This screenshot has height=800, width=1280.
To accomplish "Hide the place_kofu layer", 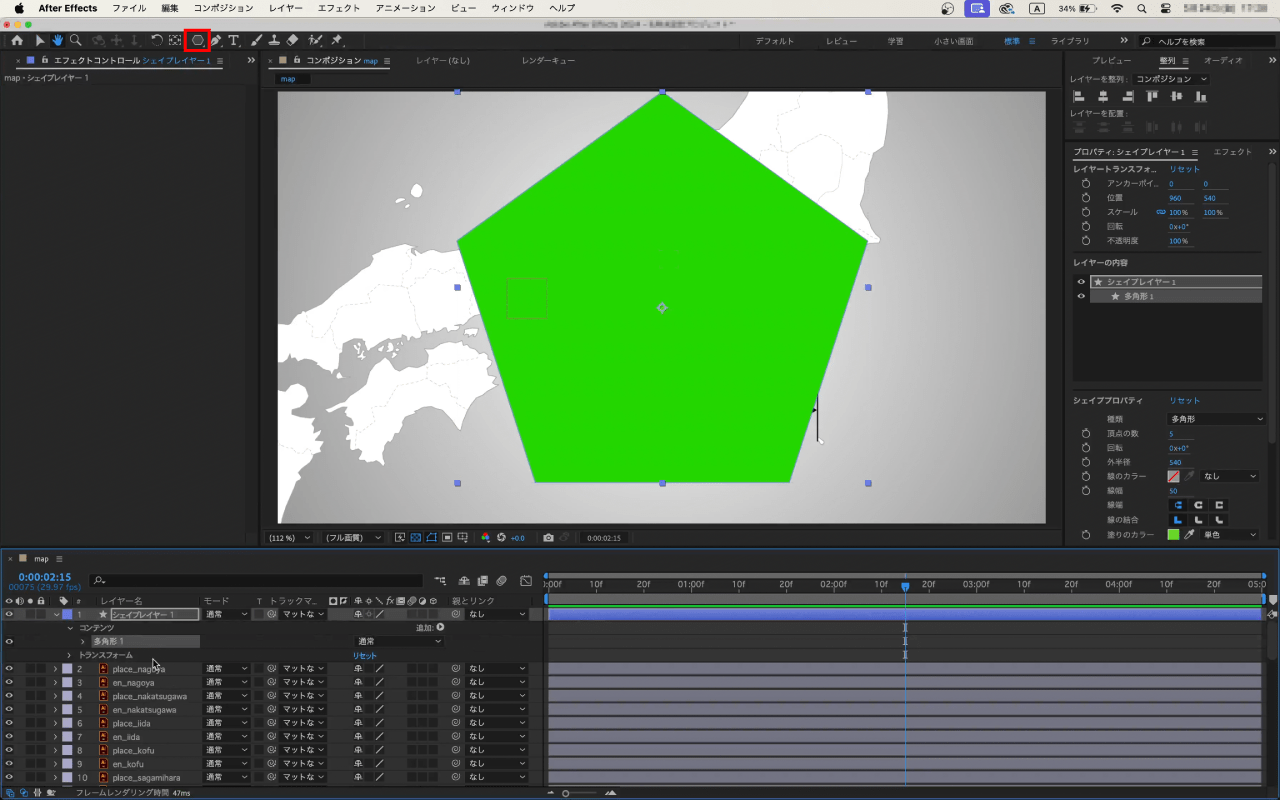I will pos(9,750).
